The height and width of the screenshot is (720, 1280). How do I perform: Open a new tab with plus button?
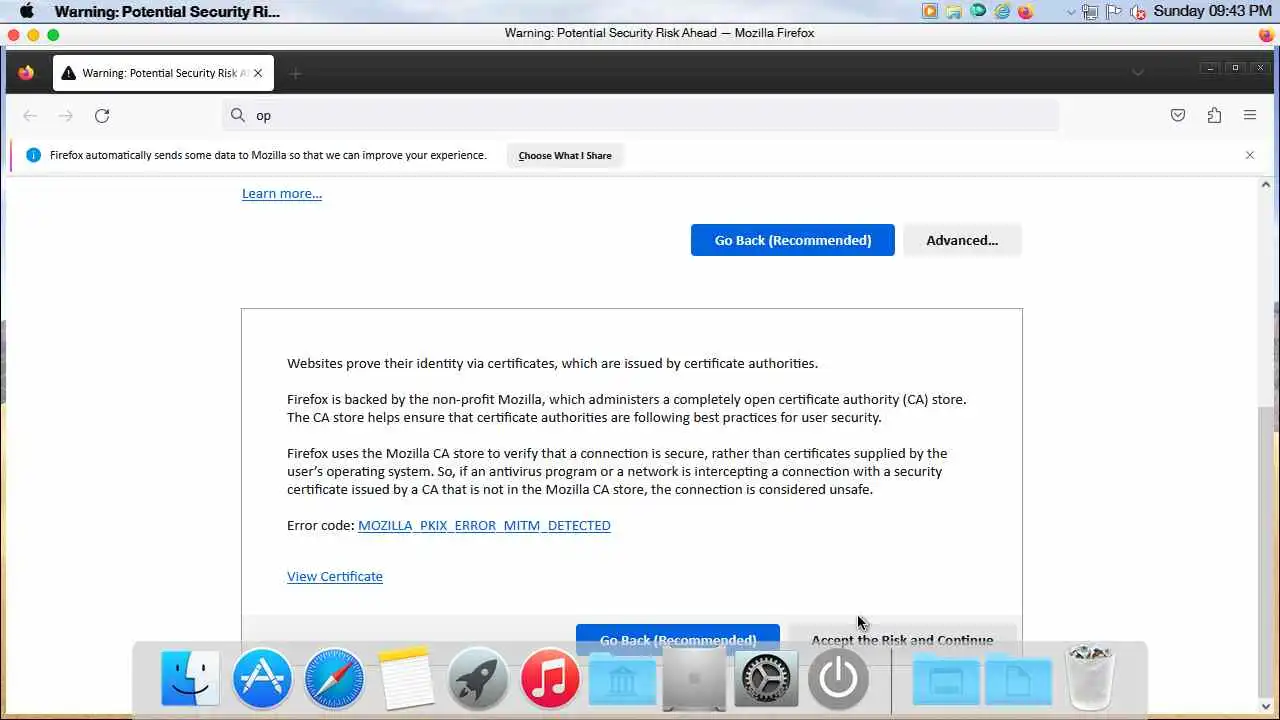pyautogui.click(x=295, y=73)
